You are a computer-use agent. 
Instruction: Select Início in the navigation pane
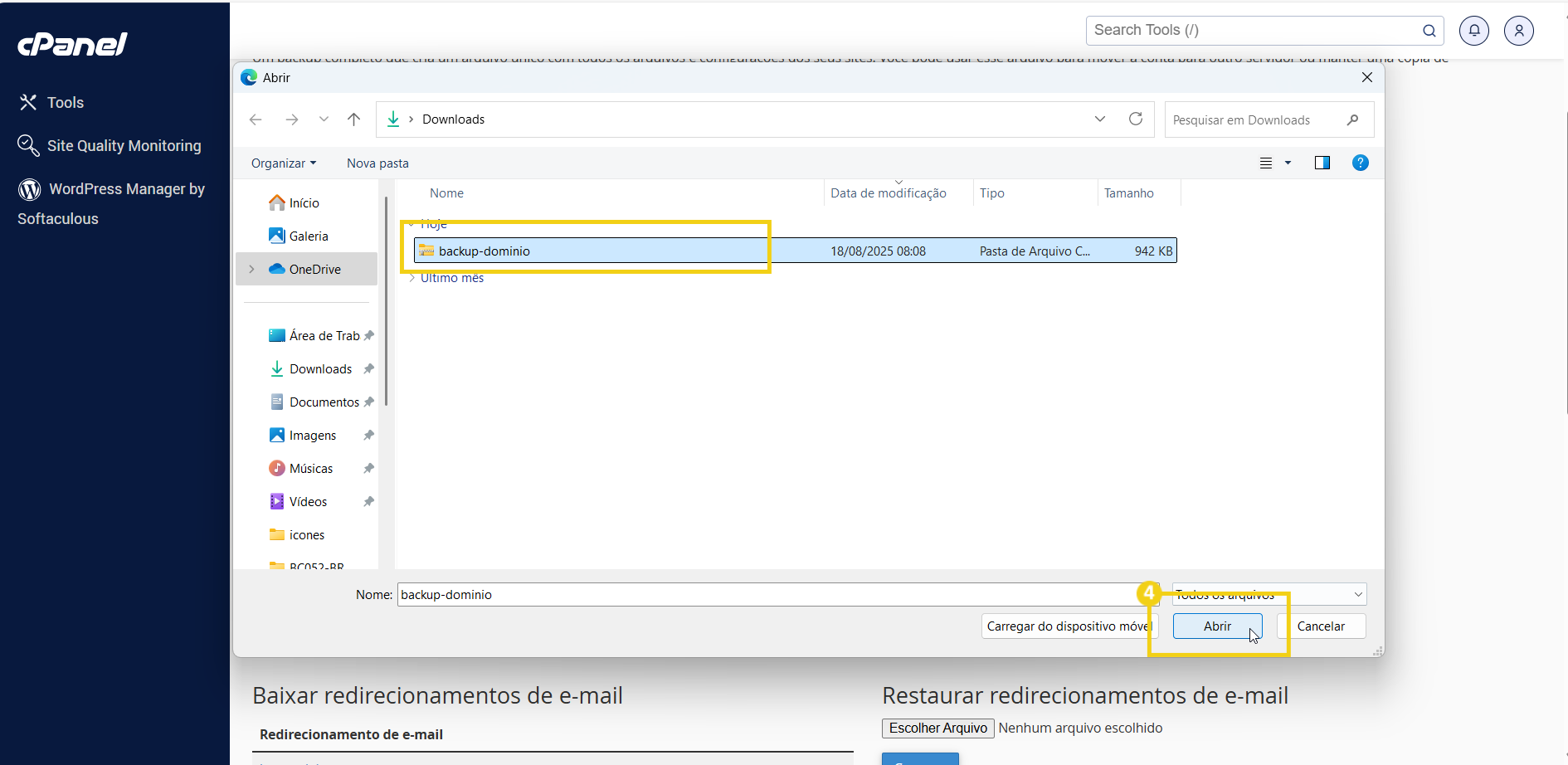coord(295,202)
